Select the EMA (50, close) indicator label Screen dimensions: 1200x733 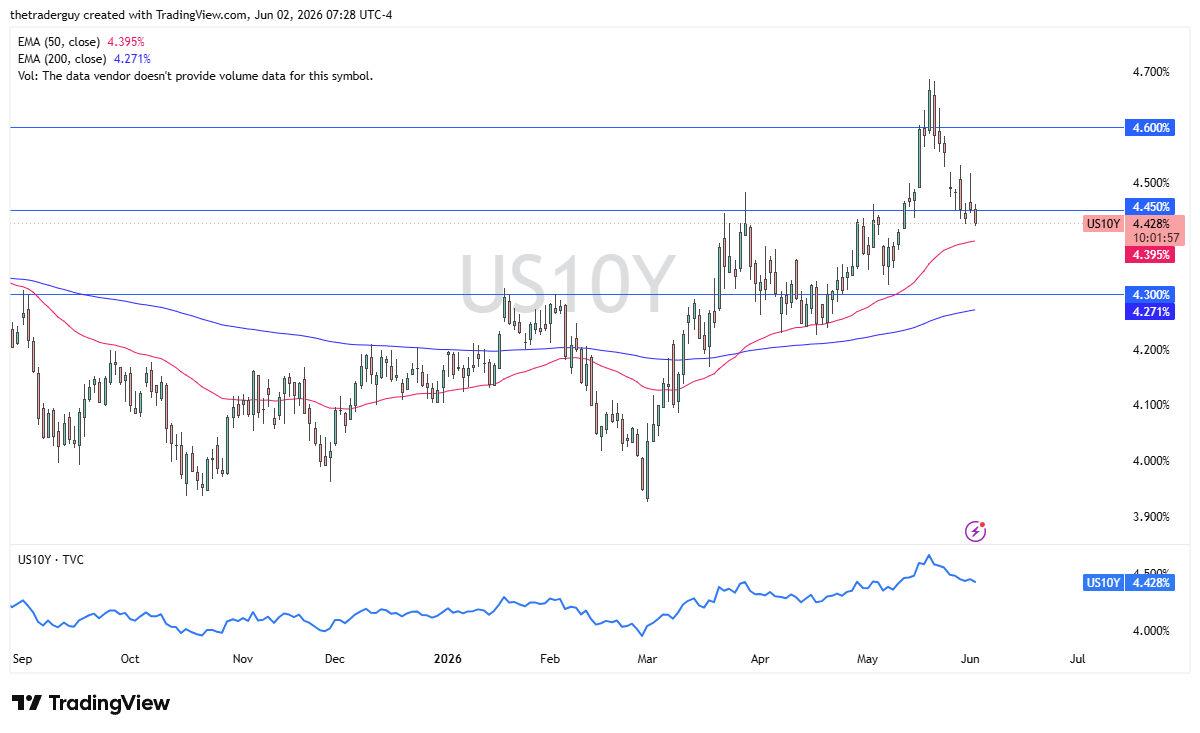pos(61,42)
